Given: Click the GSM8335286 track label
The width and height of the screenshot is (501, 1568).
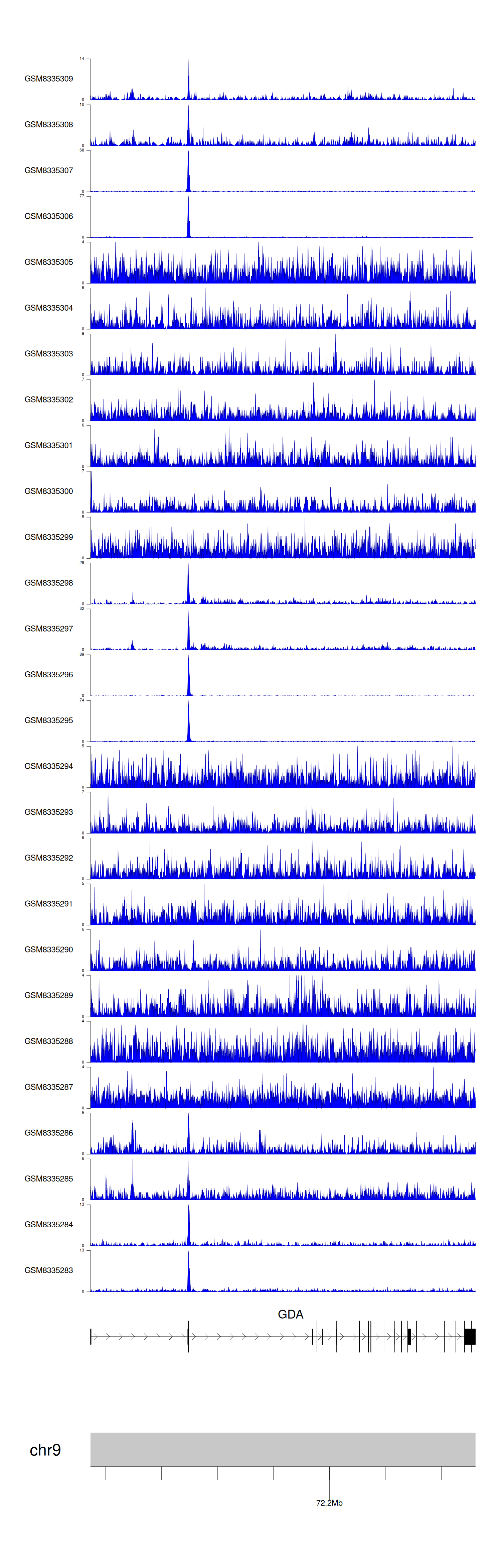Looking at the screenshot, I should click(49, 1133).
